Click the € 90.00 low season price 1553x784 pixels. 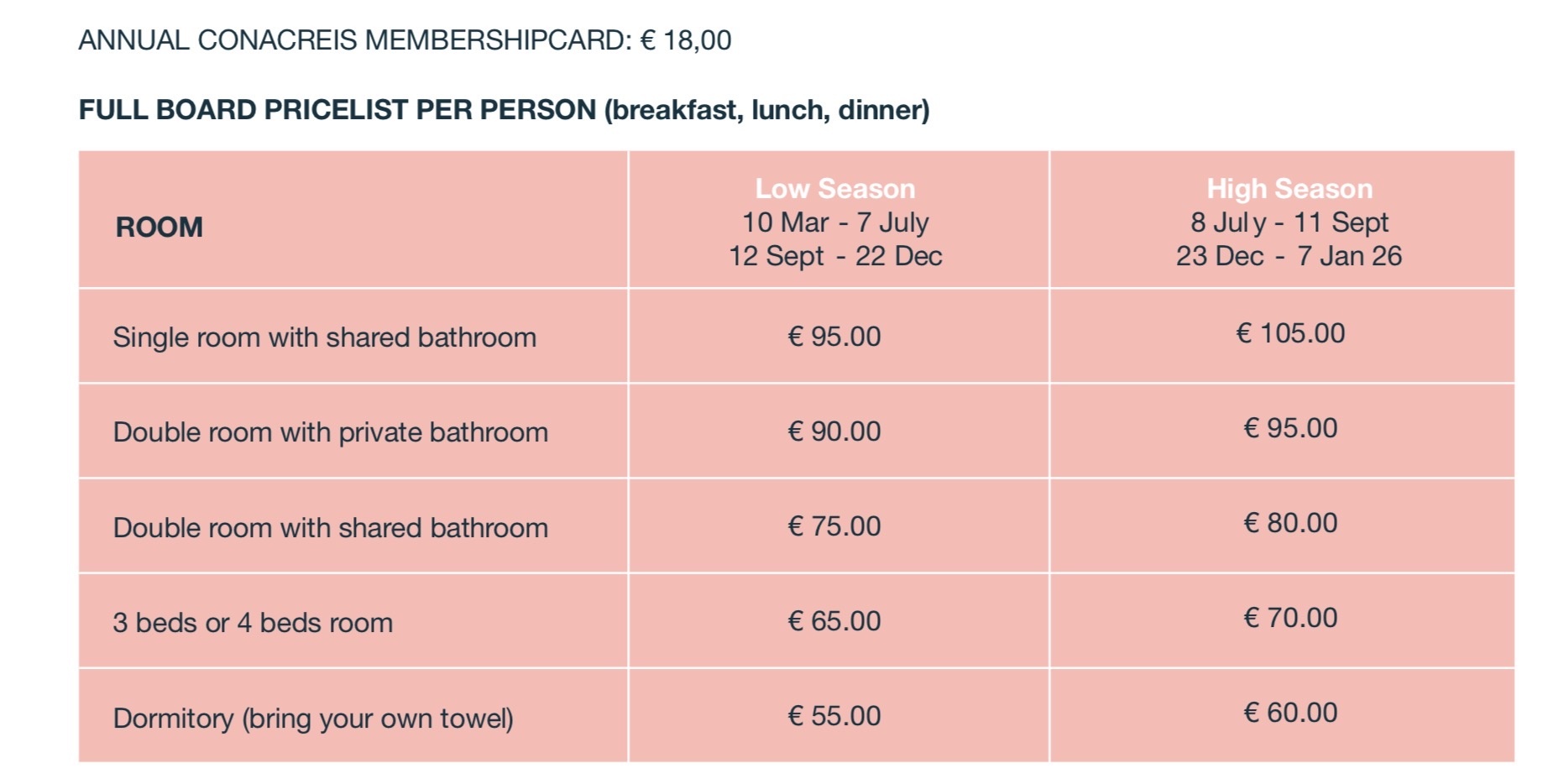pos(834,431)
